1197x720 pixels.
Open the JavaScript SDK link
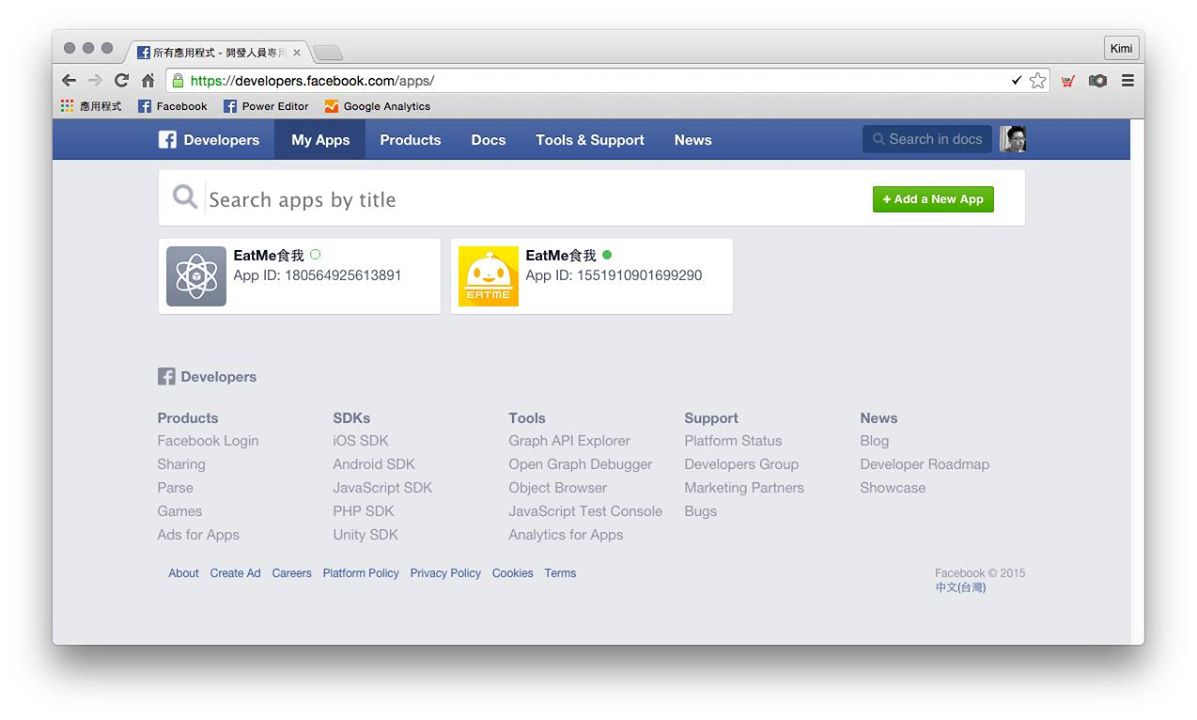coord(382,488)
